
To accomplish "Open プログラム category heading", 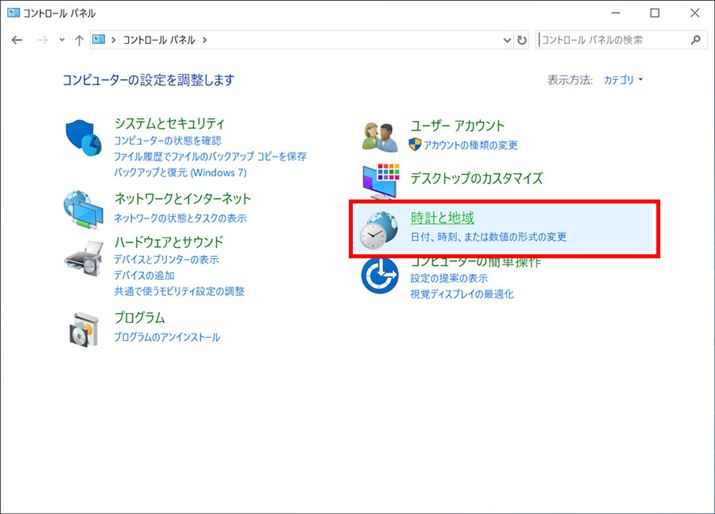I will pos(140,317).
